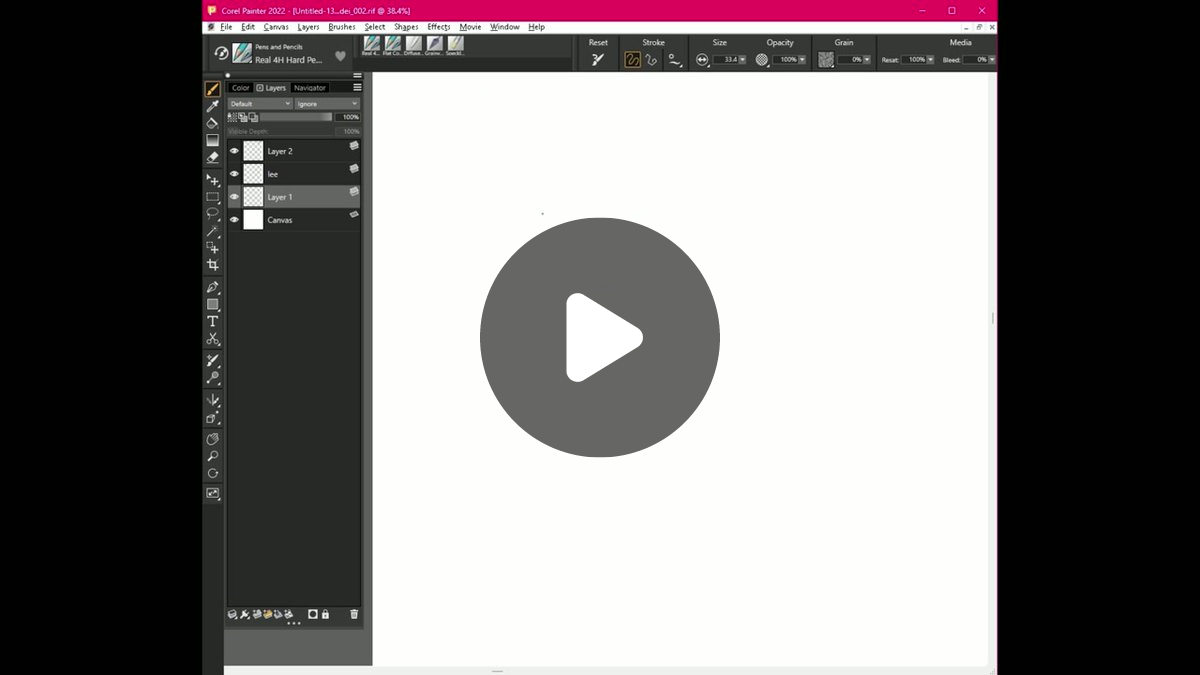Toggle visibility of the lee layer
Image resolution: width=1200 pixels, height=675 pixels.
pos(234,174)
